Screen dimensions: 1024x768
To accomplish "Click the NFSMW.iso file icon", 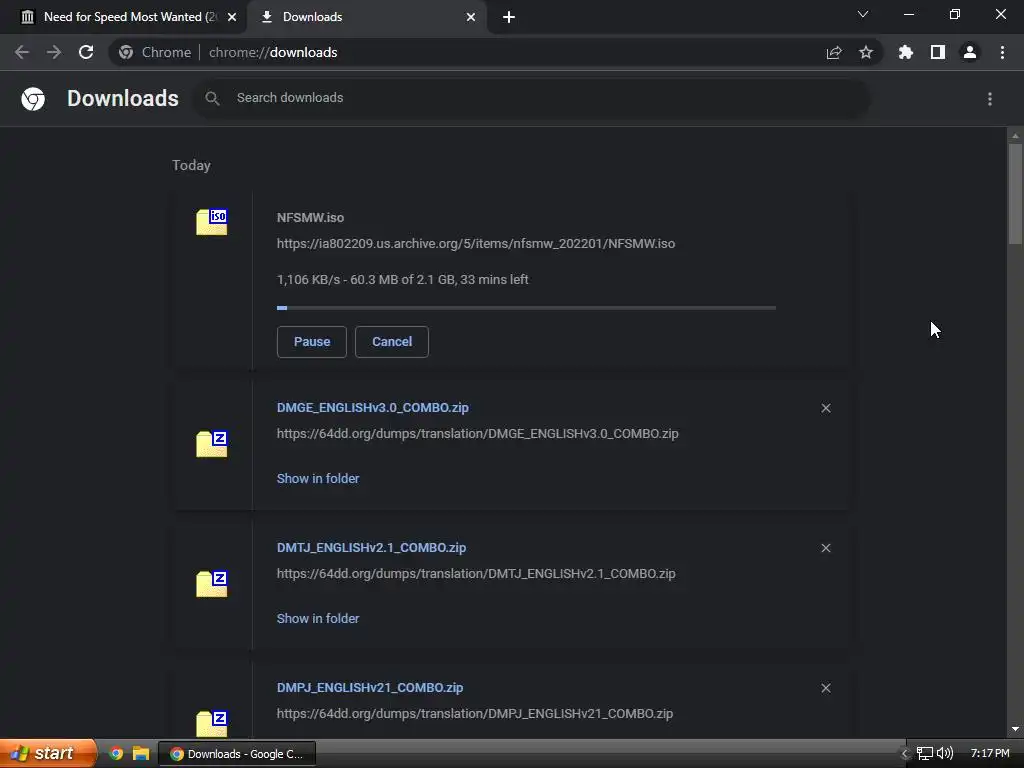I will (212, 222).
